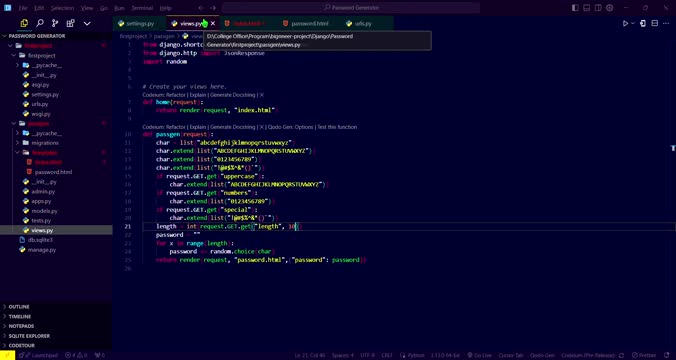Toggle the bottom panel layout icon
The height and width of the screenshot is (360, 676).
[x=587, y=8]
